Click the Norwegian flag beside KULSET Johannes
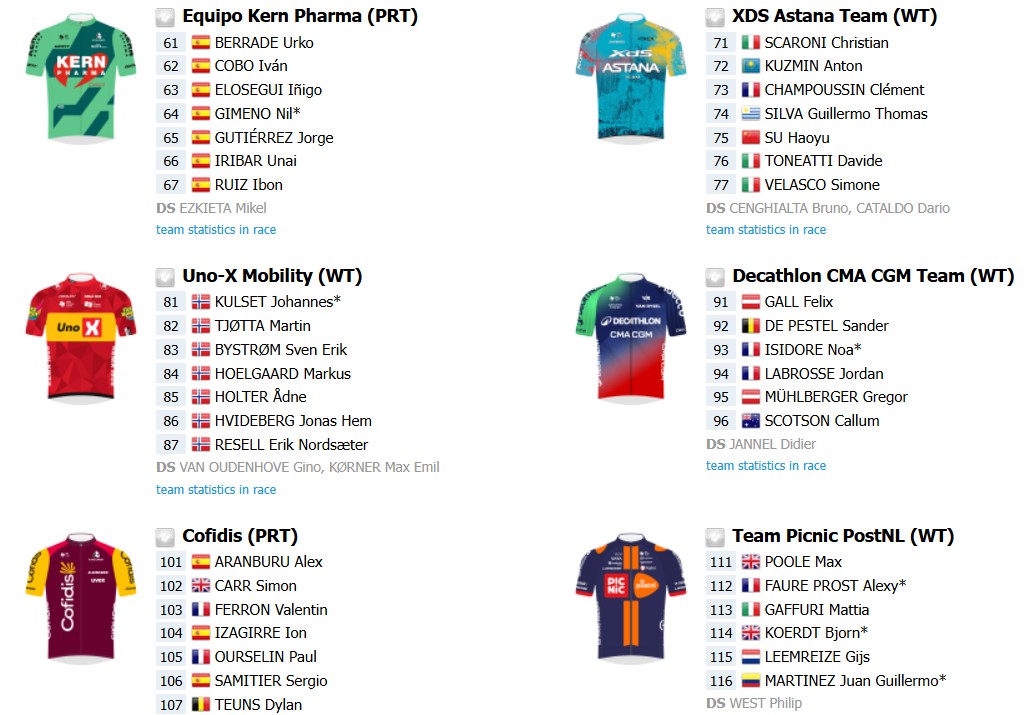The height and width of the screenshot is (715, 1027). (x=200, y=302)
